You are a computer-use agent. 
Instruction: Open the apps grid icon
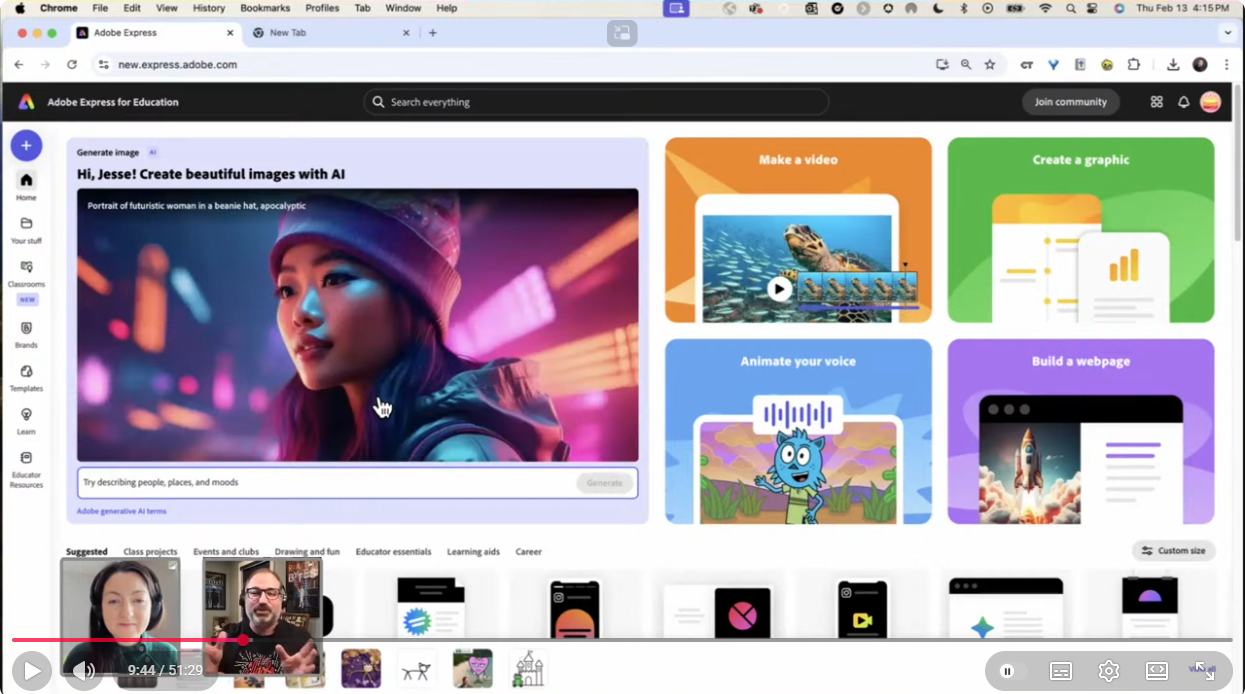pyautogui.click(x=1156, y=101)
